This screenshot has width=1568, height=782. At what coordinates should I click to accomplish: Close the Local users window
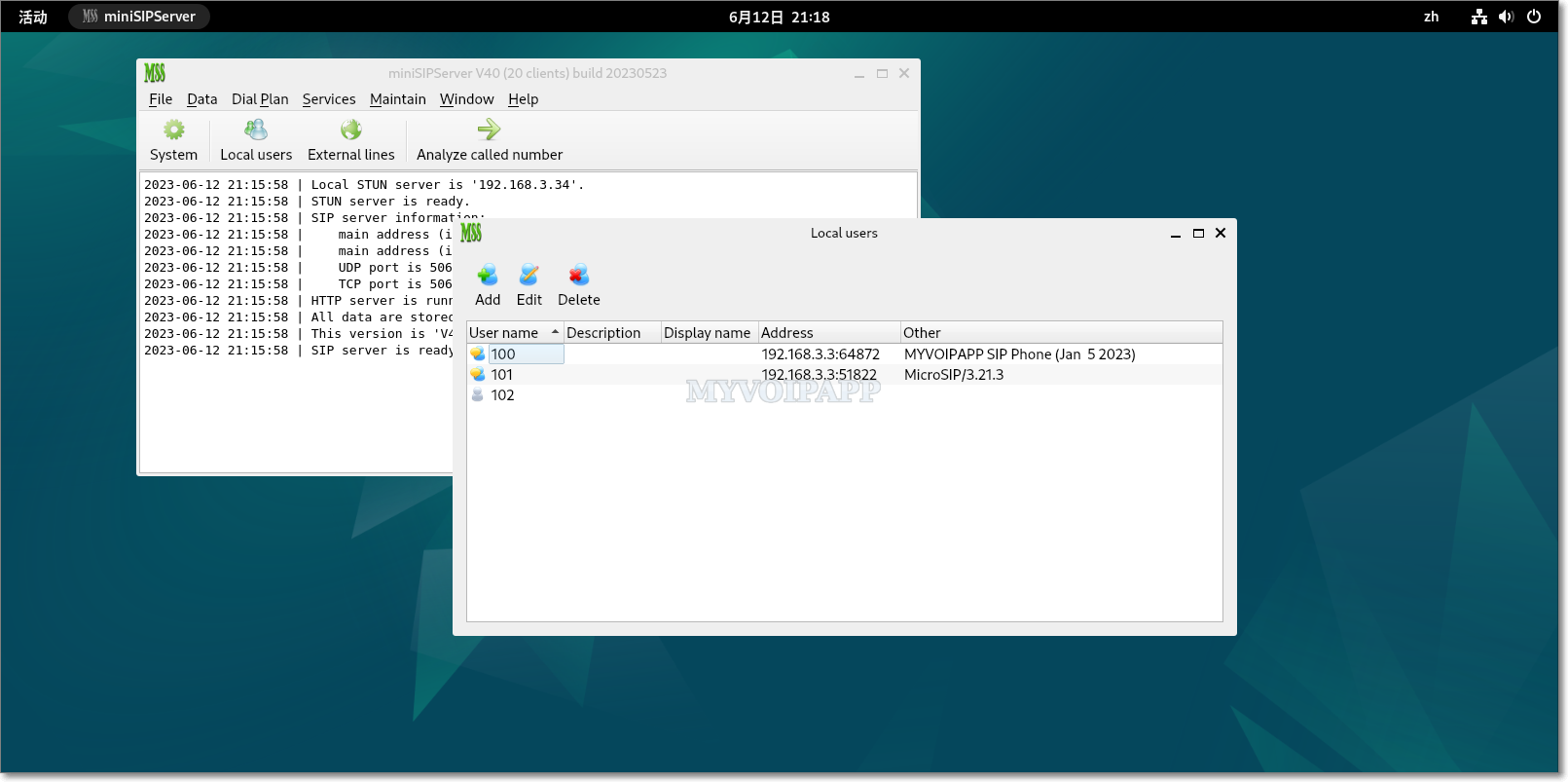click(x=1221, y=234)
